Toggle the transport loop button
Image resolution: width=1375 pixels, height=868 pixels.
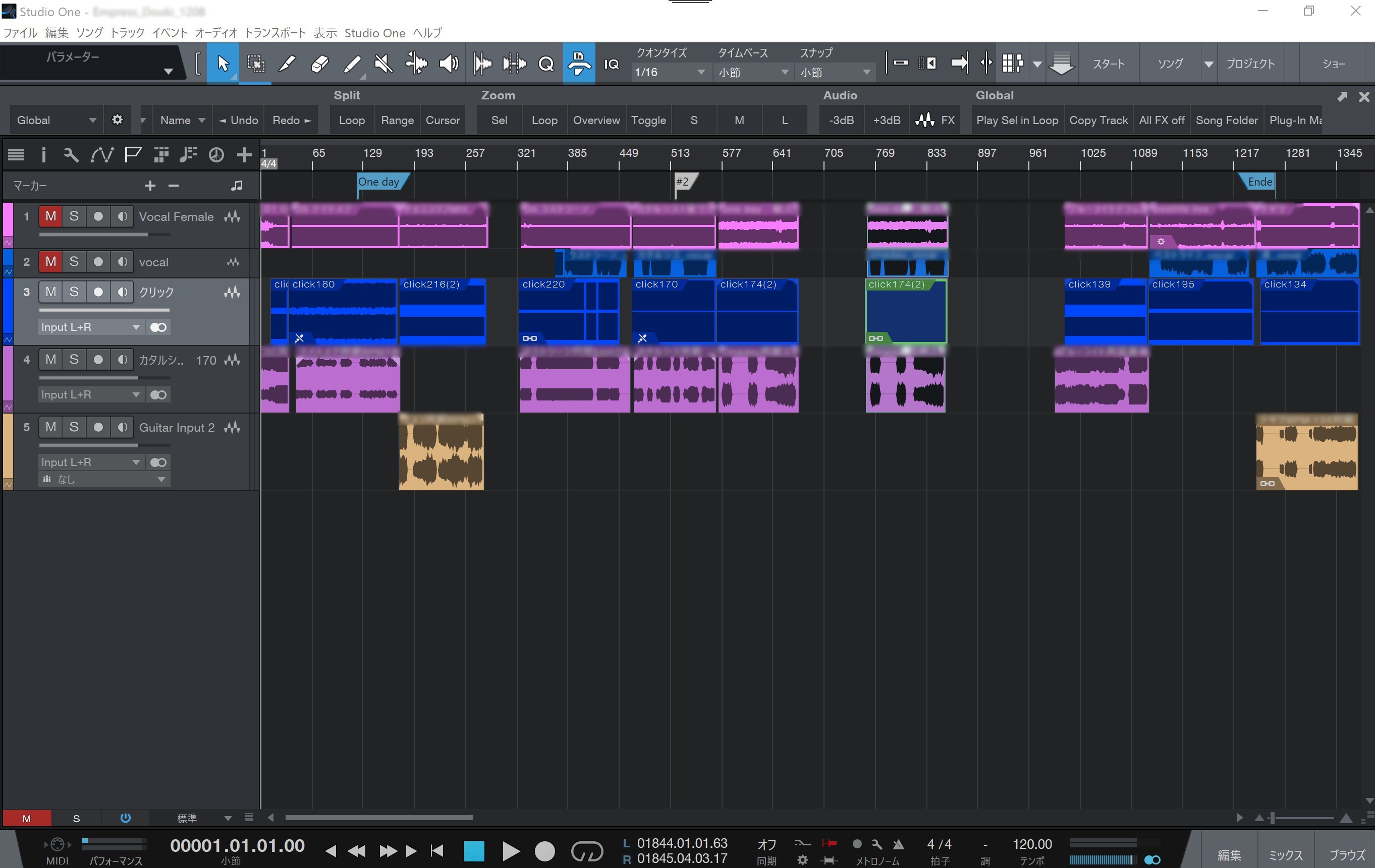coord(586,851)
